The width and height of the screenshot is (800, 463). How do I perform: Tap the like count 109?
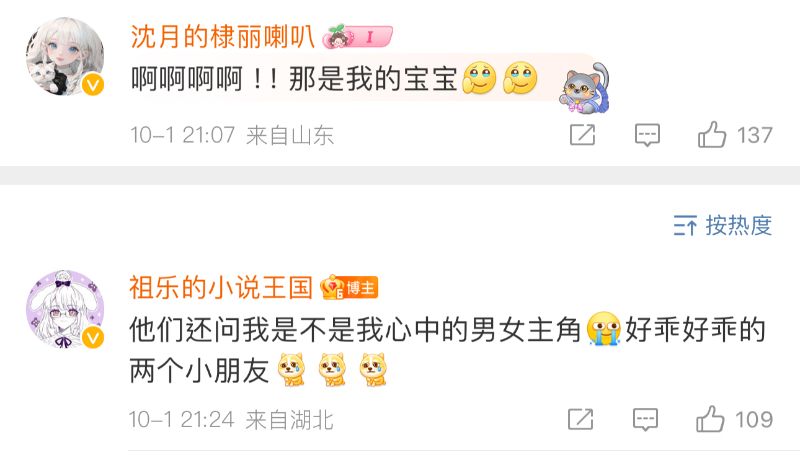[754, 420]
